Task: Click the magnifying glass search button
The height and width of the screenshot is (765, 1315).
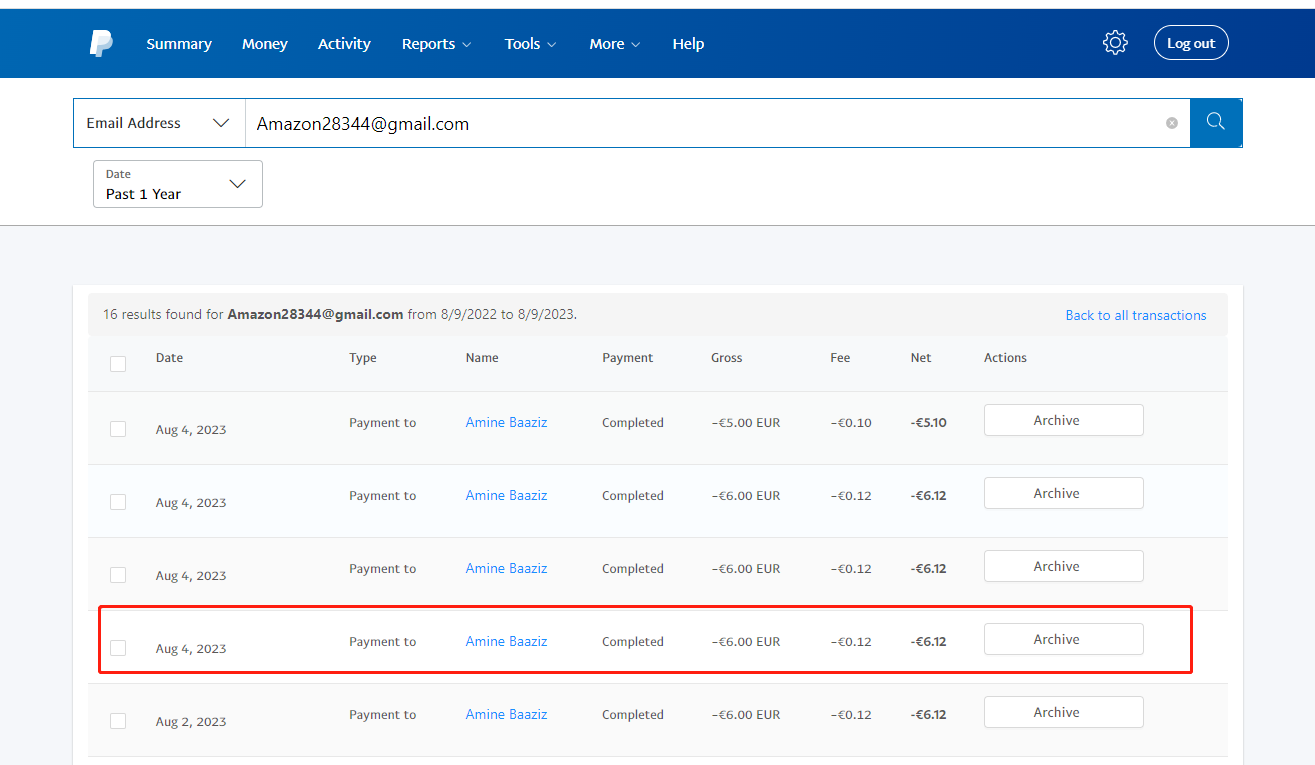Action: click(1216, 122)
